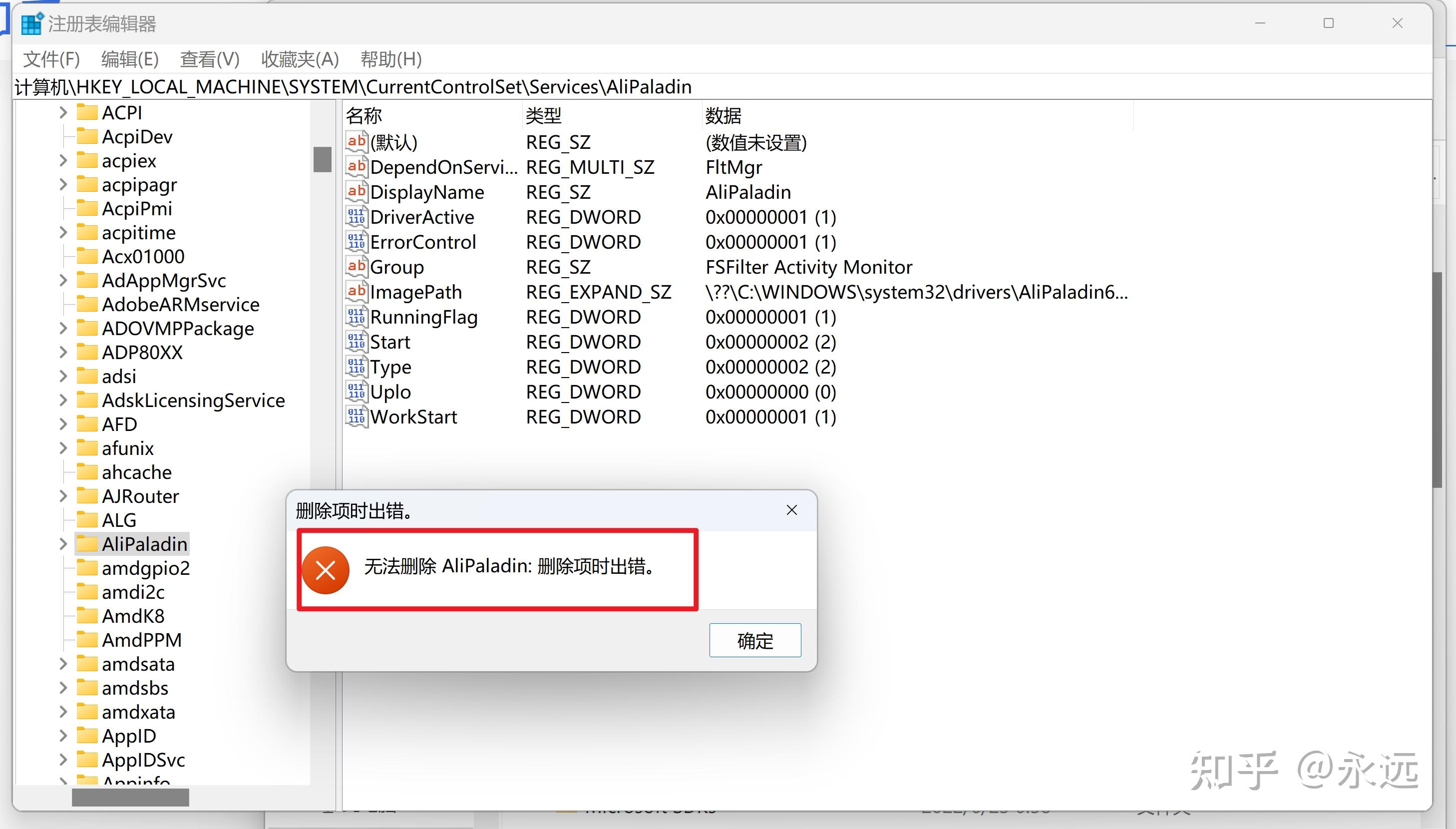Select the ErrorControl DWORD icon
This screenshot has height=829, width=1456.
pos(357,241)
